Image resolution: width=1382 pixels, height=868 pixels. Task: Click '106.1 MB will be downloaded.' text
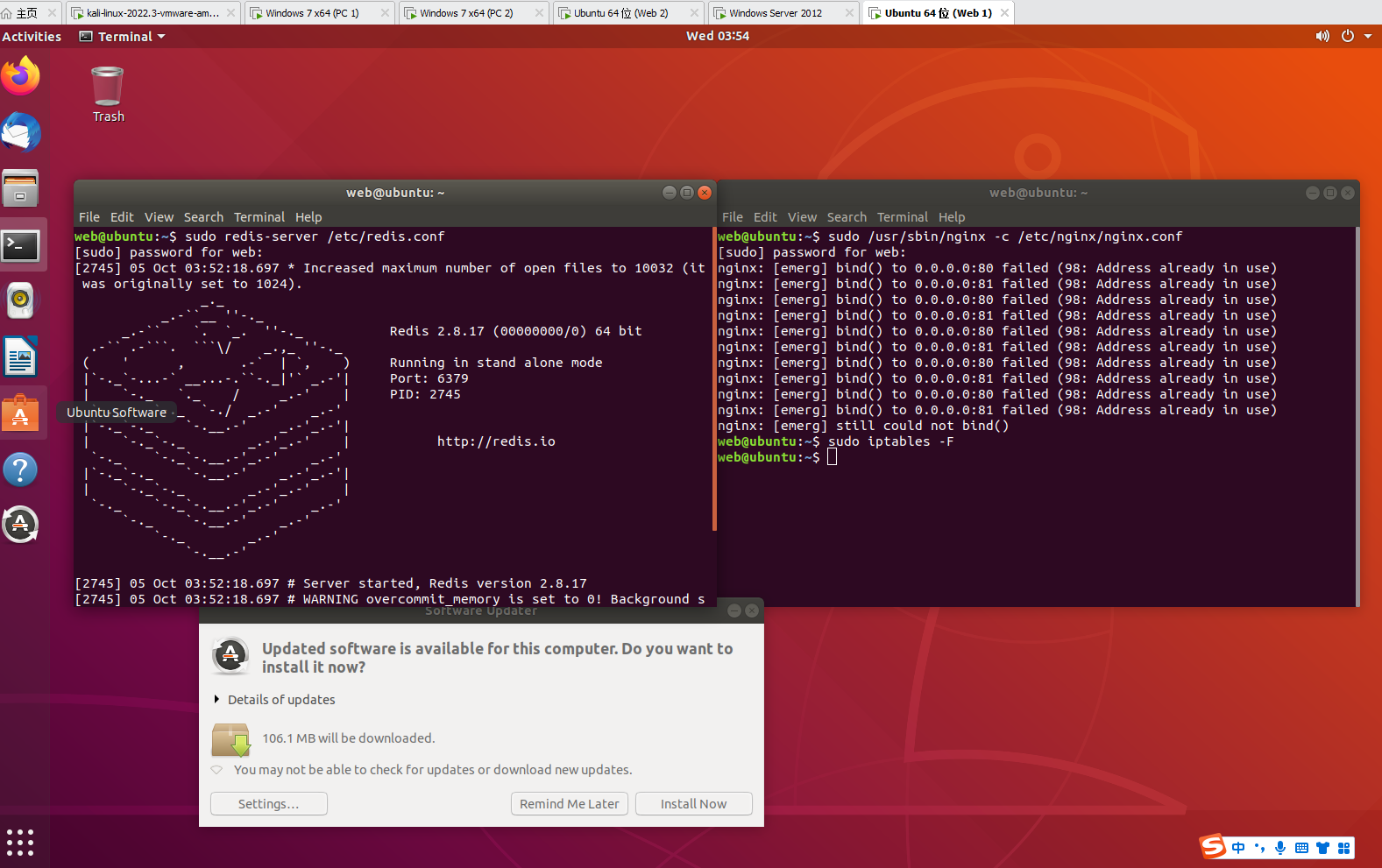(x=348, y=738)
